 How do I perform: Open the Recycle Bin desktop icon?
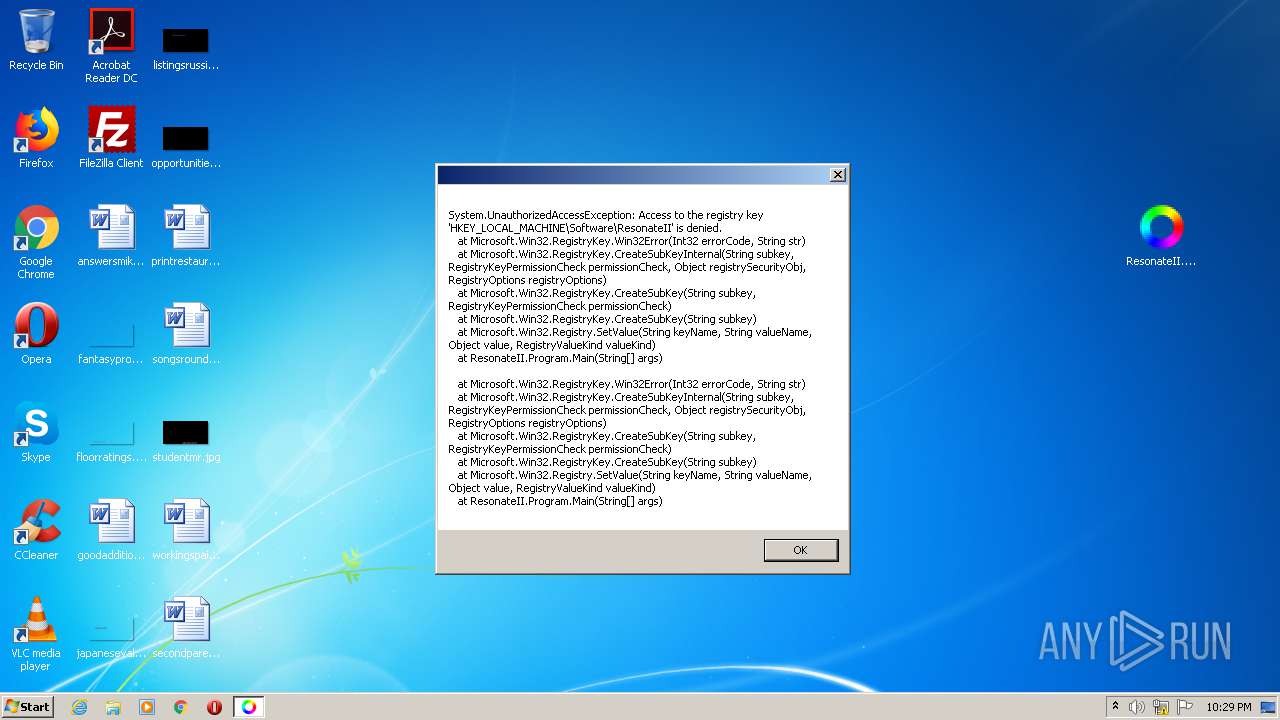36,40
